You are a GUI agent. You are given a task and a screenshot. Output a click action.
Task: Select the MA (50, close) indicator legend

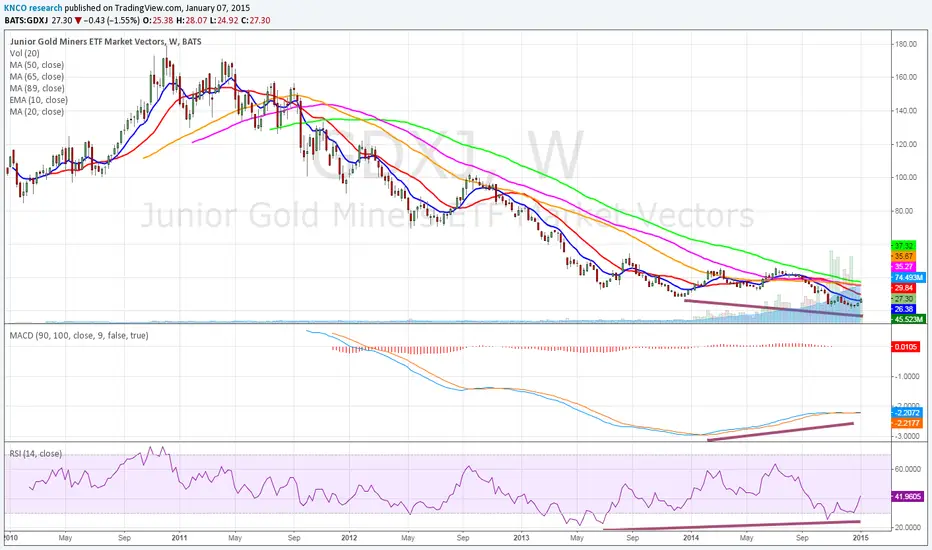point(37,65)
